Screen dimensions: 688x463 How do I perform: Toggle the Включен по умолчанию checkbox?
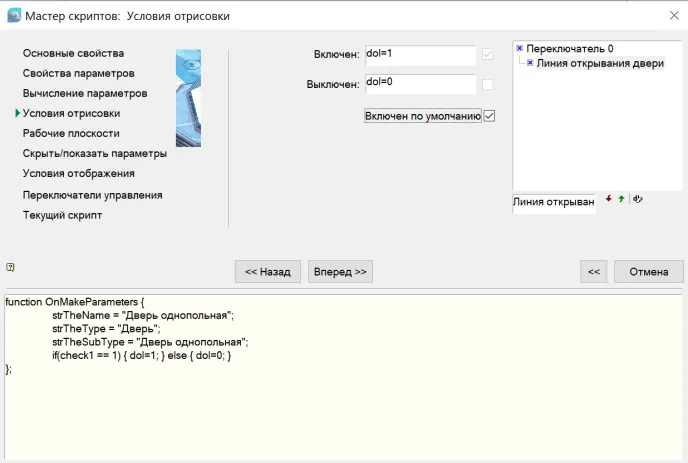pos(489,116)
